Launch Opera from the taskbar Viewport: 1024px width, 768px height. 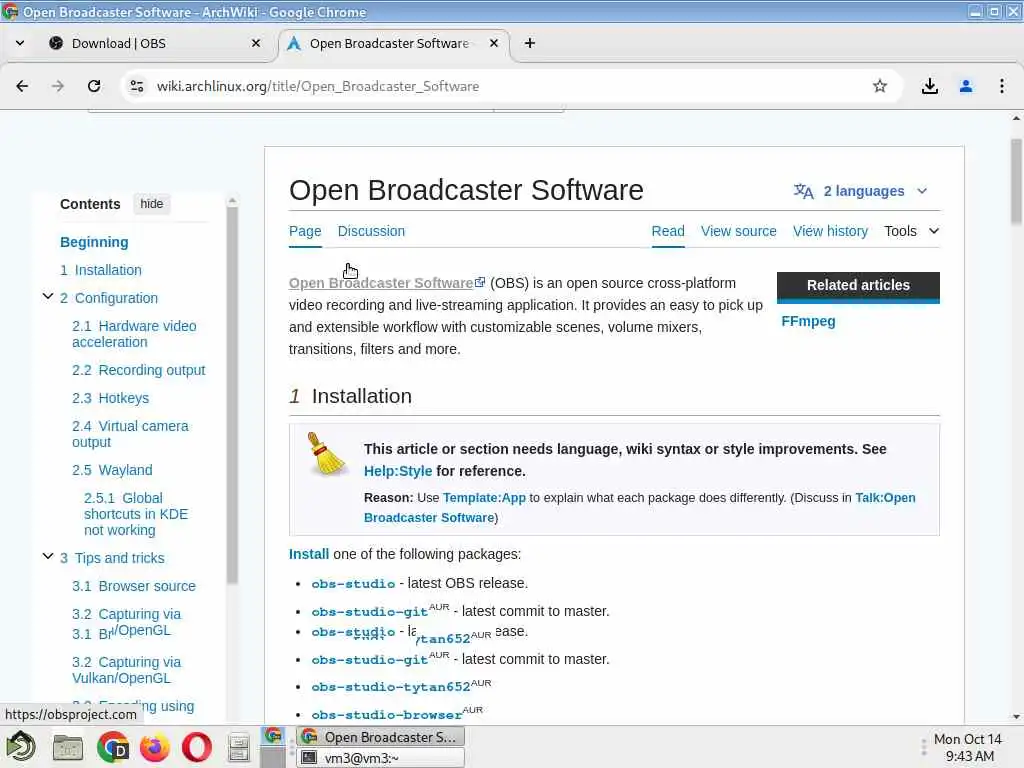[197, 747]
